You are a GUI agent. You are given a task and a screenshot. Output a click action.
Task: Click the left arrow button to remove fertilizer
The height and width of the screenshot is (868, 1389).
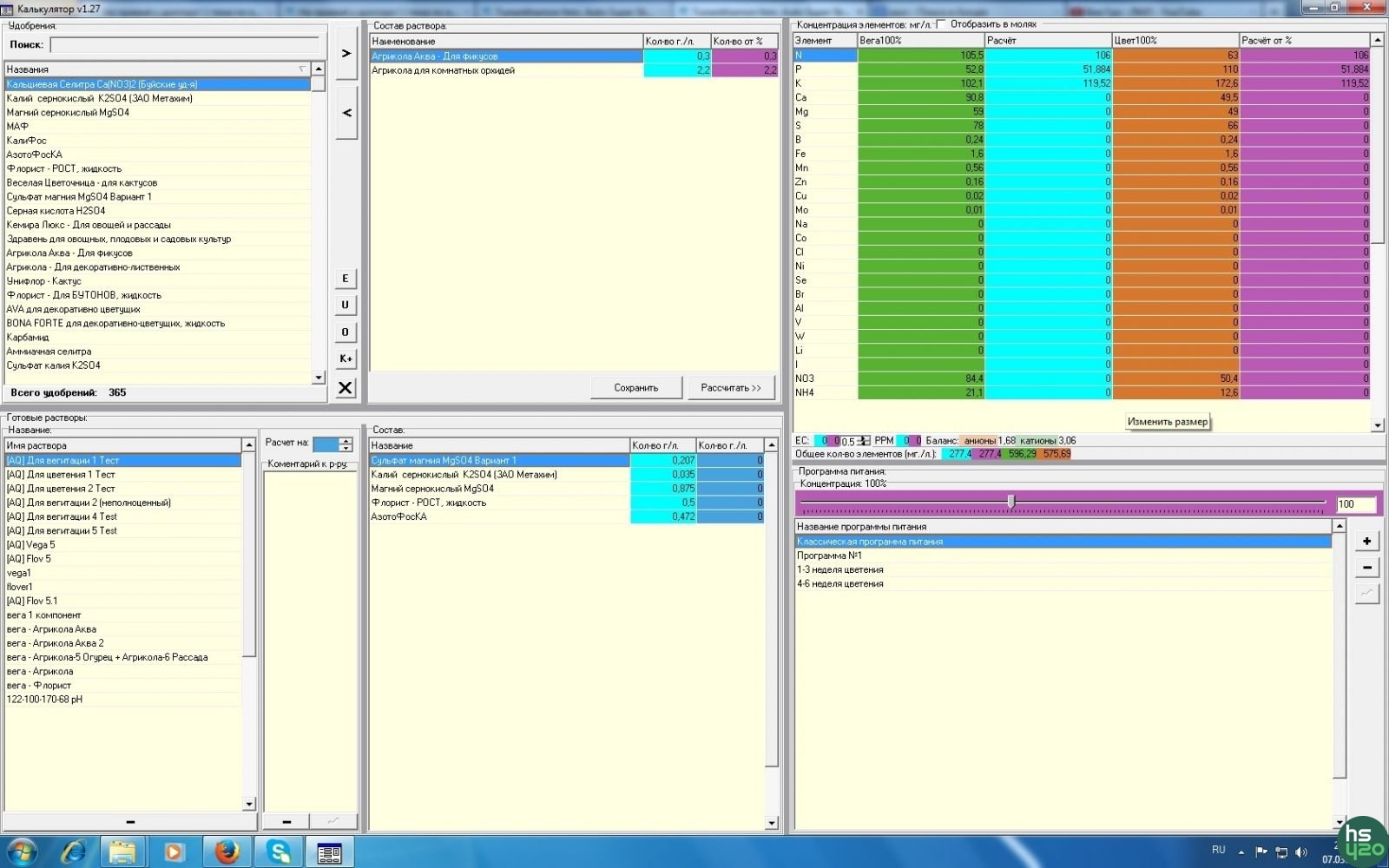346,113
